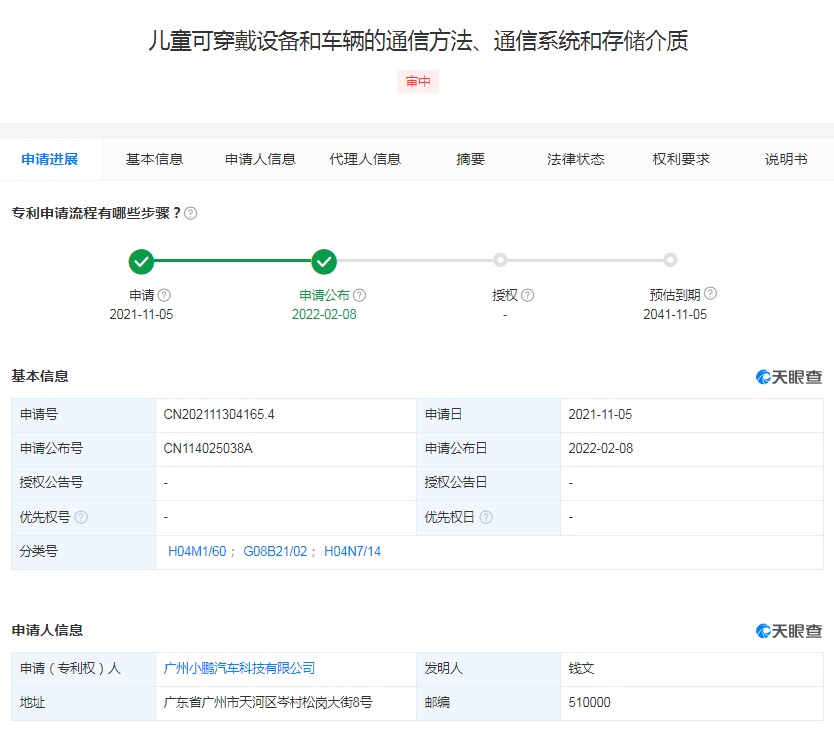The width and height of the screenshot is (834, 736).
Task: Click help icon beside 优先权号 label
Action: coord(81,517)
